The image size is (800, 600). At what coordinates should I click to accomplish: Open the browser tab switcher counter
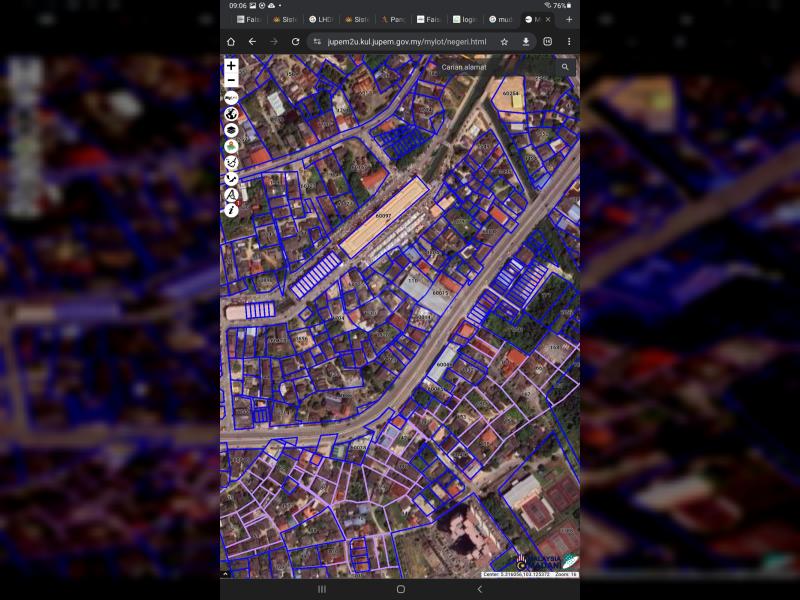(x=547, y=42)
